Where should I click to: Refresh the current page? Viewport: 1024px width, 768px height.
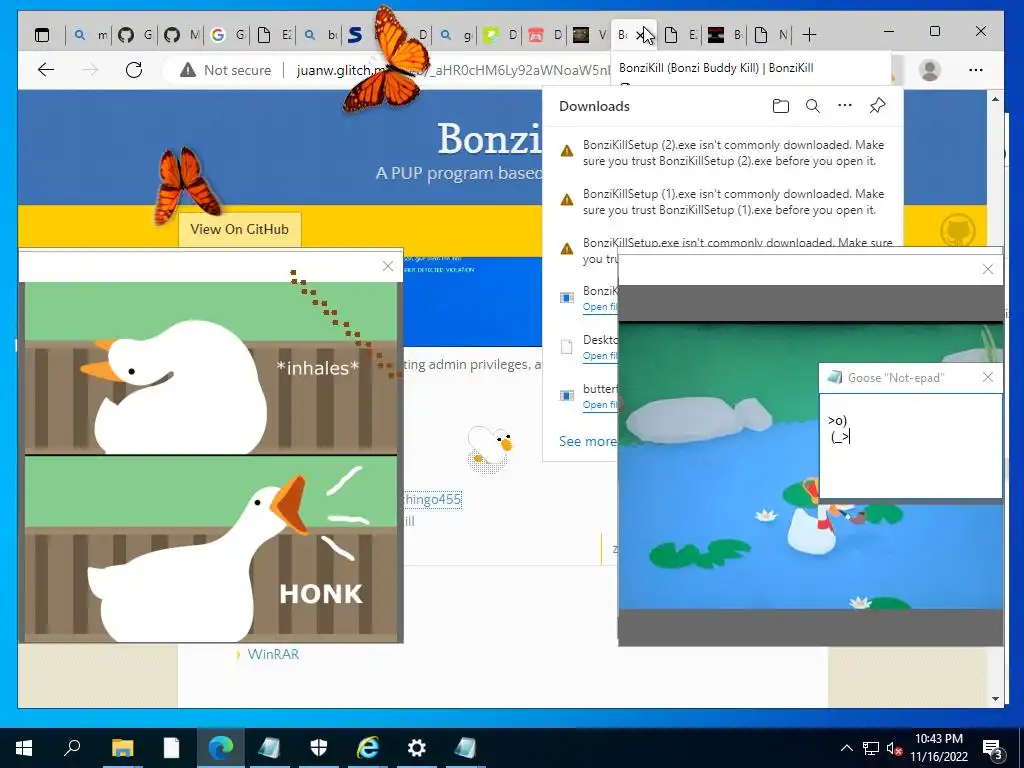[x=134, y=70]
